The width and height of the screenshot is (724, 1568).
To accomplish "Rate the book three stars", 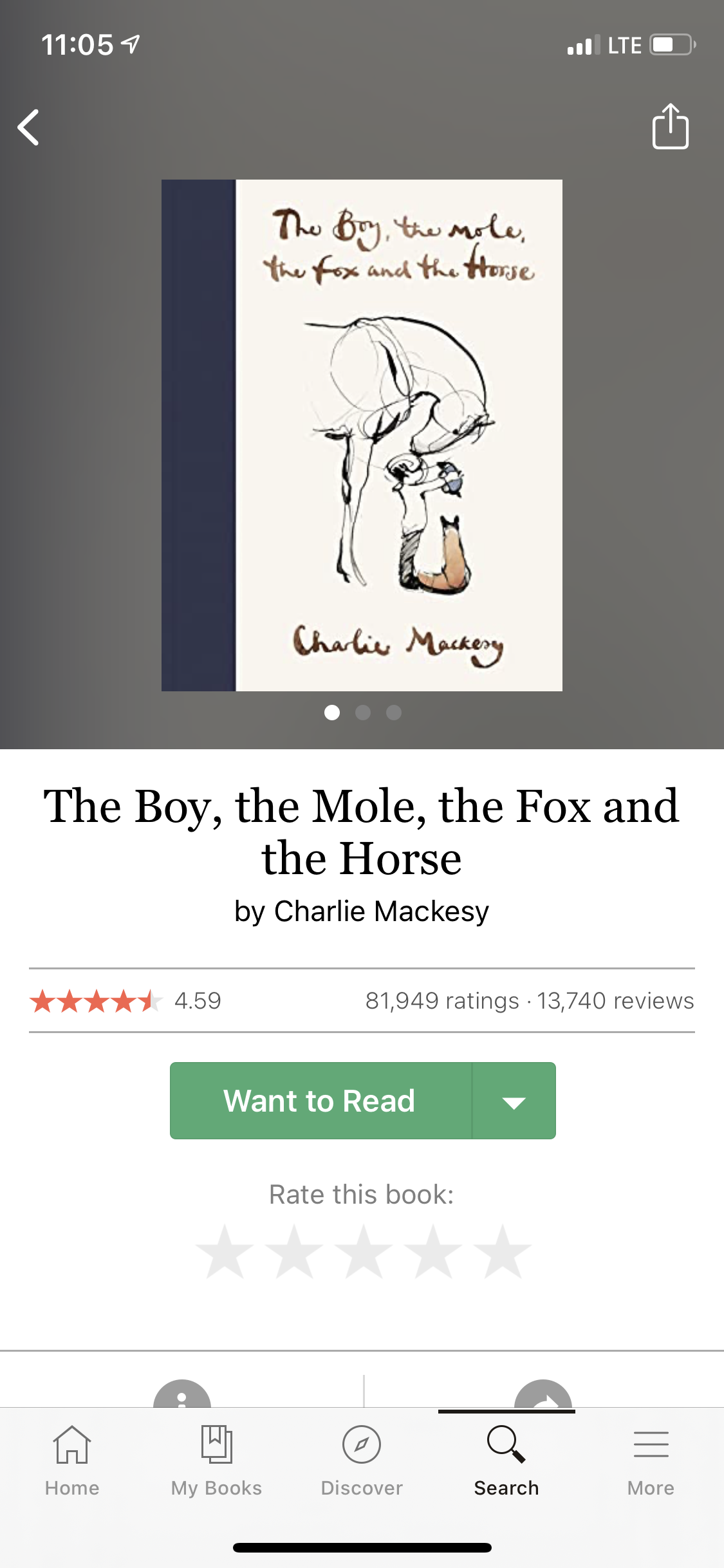I will 364,1252.
